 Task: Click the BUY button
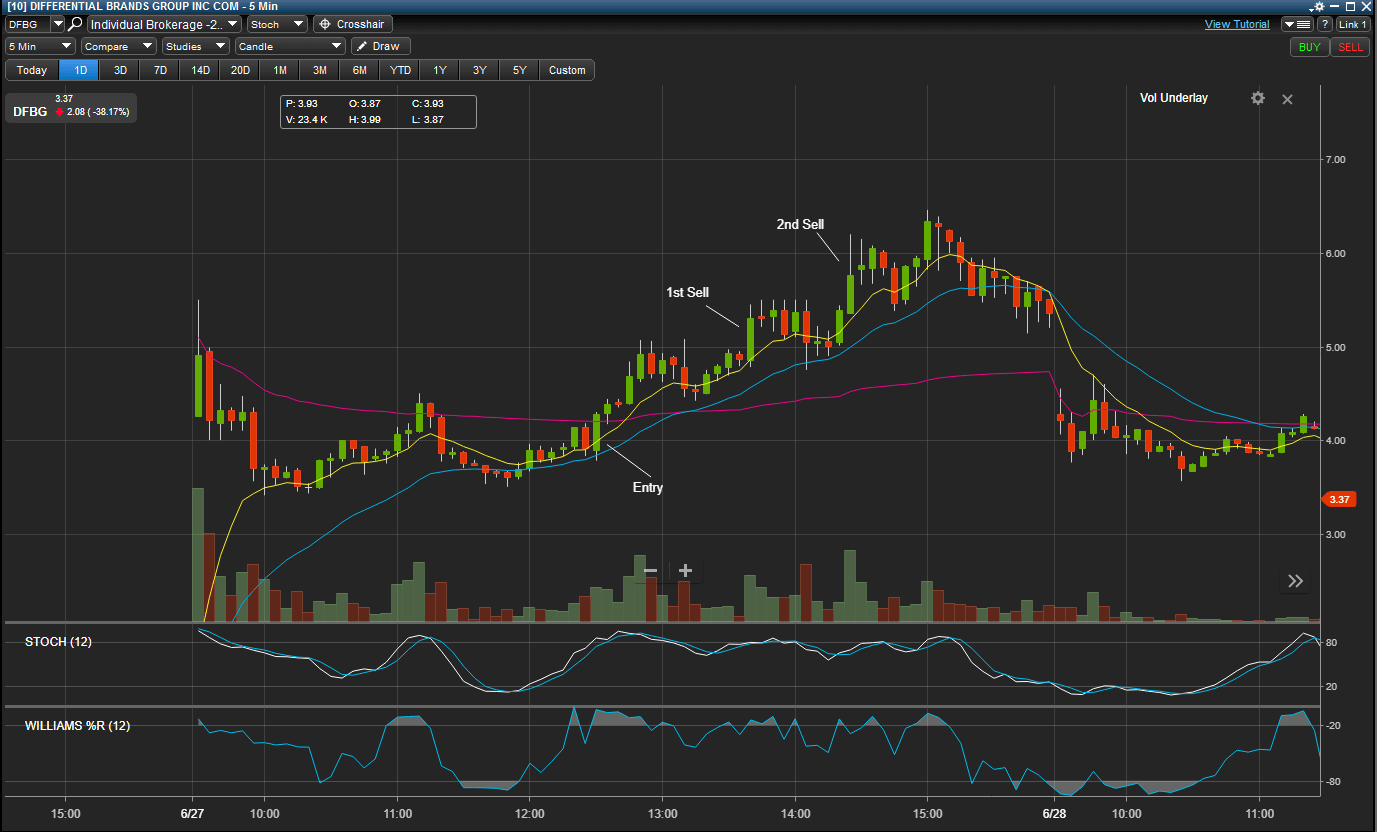pos(1309,46)
